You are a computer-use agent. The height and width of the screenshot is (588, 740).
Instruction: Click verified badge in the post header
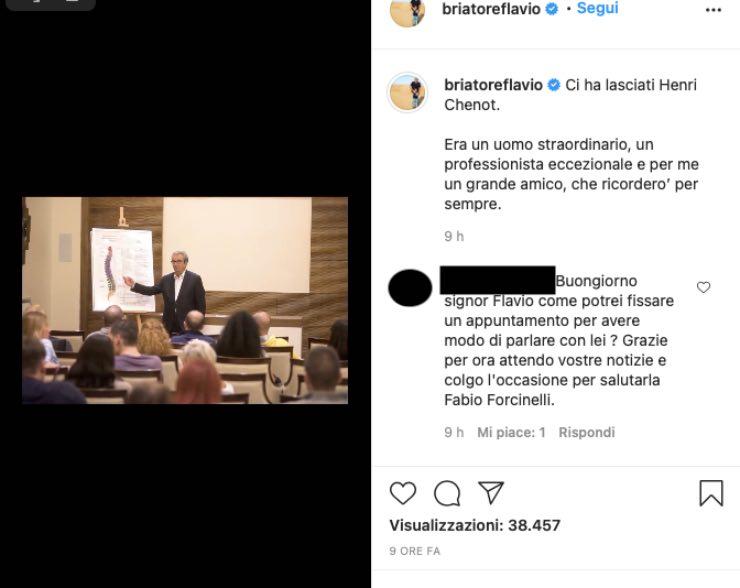(551, 9)
